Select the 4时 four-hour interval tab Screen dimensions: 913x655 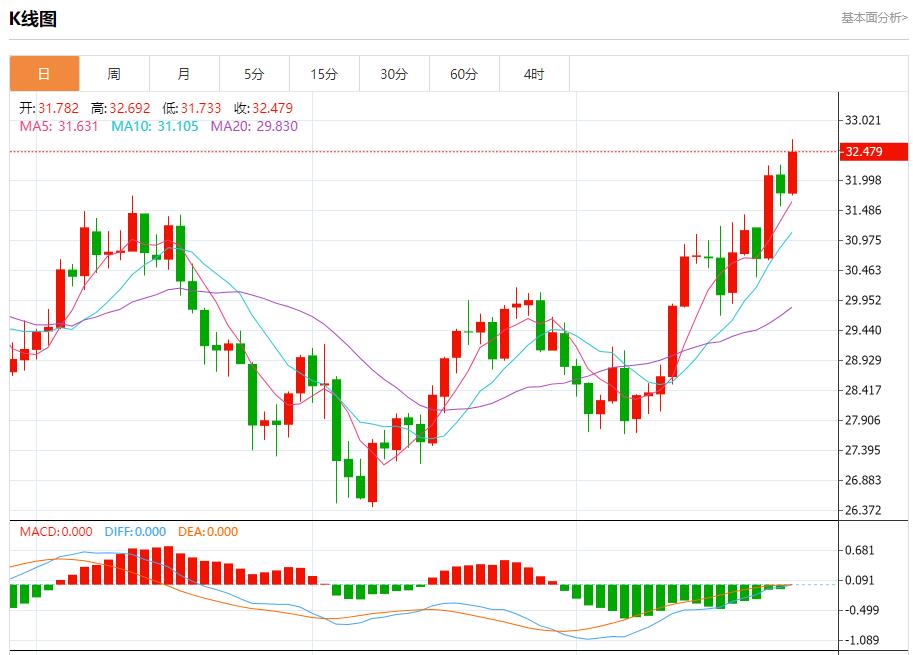(534, 73)
